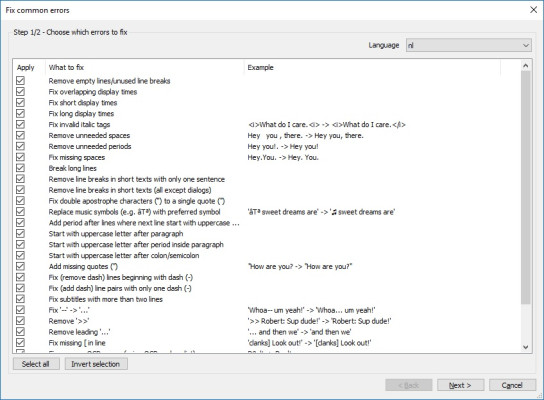The height and width of the screenshot is (400, 544).
Task: Open the Language dropdown set to nl
Action: coord(469,45)
